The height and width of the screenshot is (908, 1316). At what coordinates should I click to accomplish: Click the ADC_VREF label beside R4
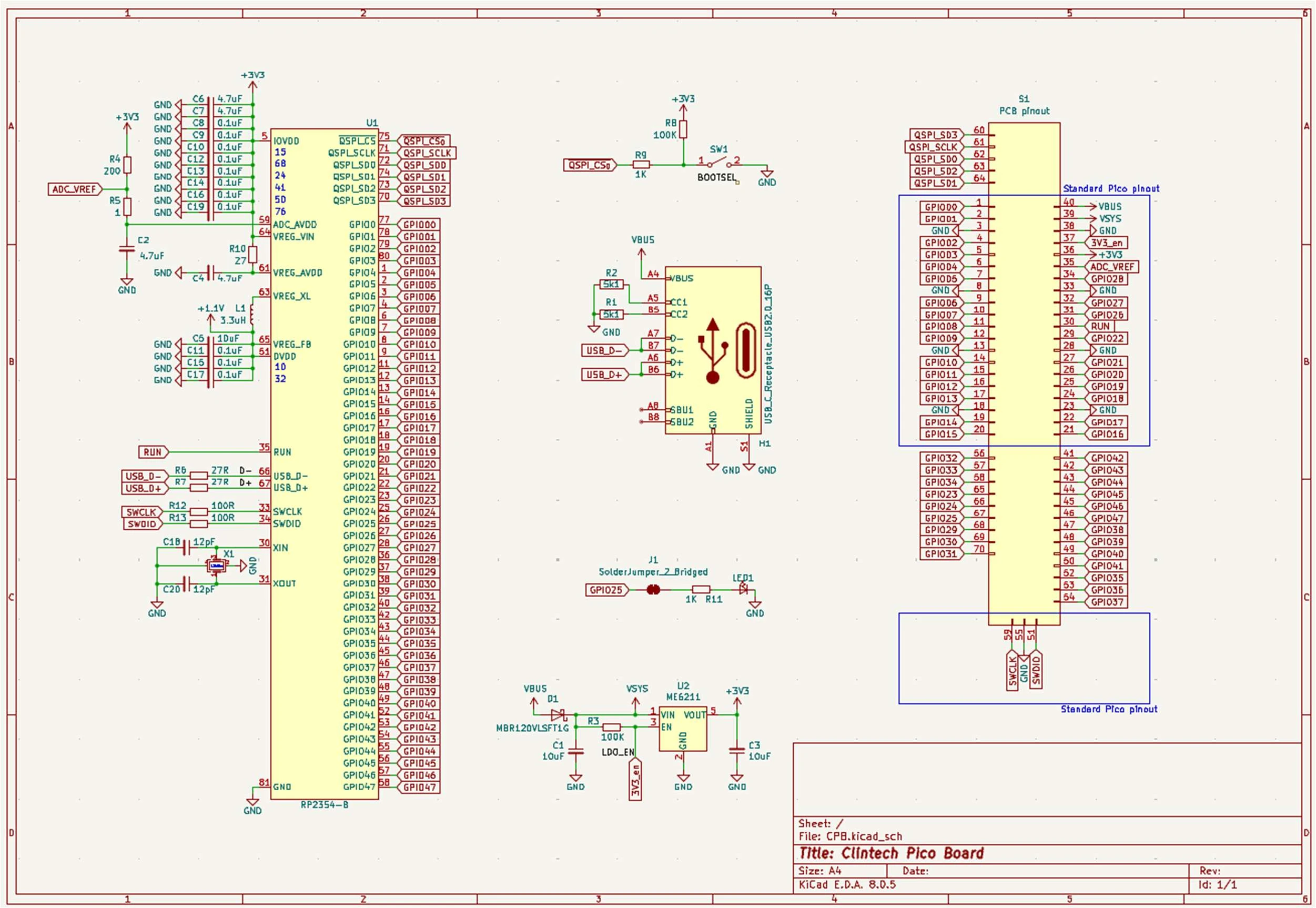click(x=75, y=189)
